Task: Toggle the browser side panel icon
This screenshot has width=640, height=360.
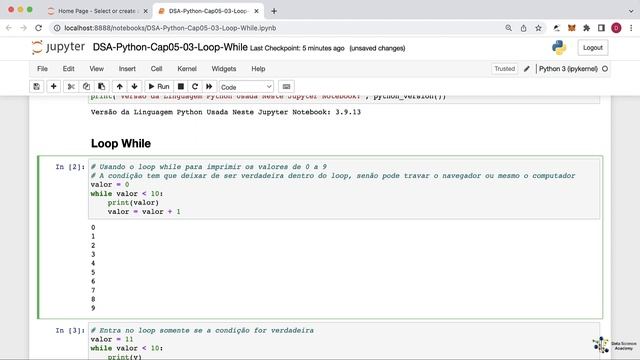Action: tap(601, 28)
